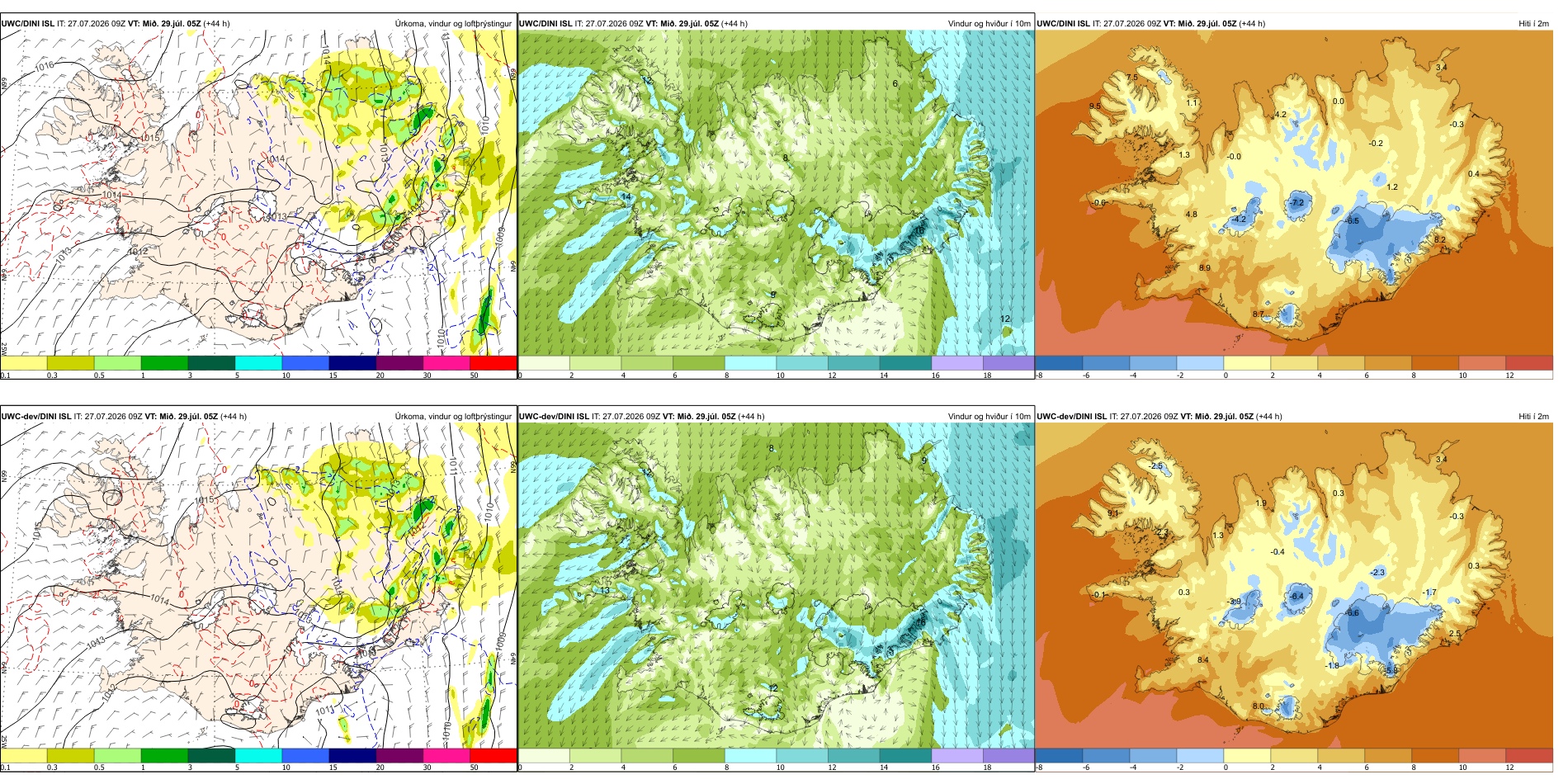Click the red 12 swatch in bottom temperature legend
The height and width of the screenshot is (784, 1568).
pyautogui.click(x=1529, y=755)
